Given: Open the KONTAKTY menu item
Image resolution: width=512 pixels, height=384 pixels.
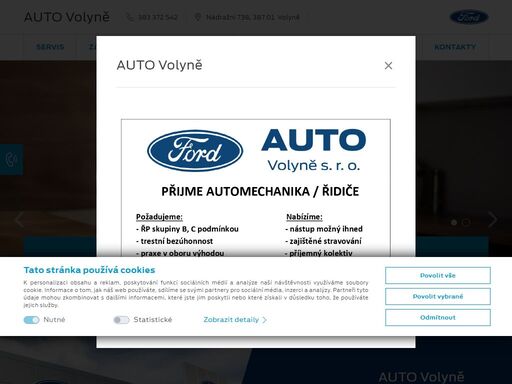Looking at the screenshot, I should (x=455, y=47).
